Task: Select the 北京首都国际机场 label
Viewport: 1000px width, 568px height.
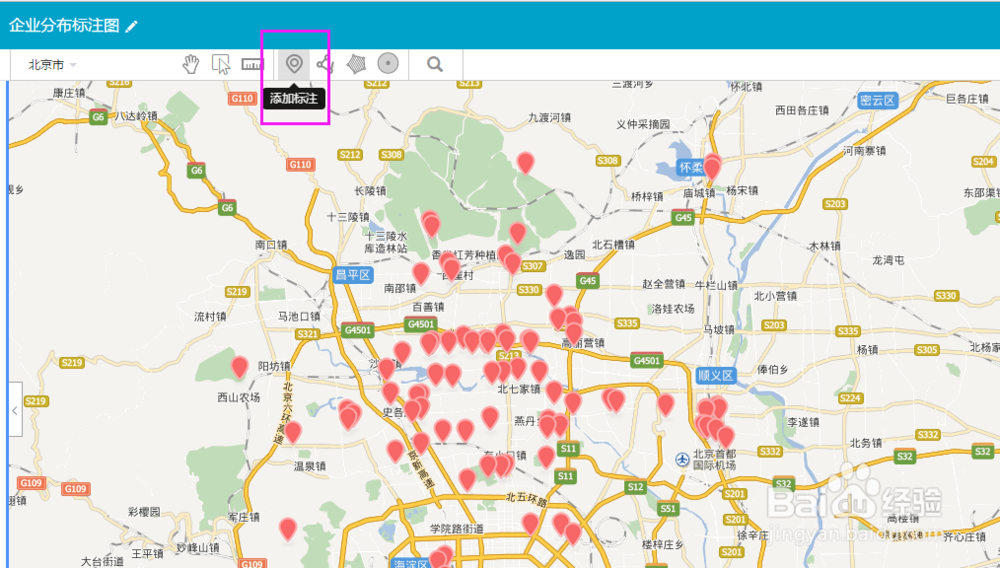Action: (x=714, y=460)
